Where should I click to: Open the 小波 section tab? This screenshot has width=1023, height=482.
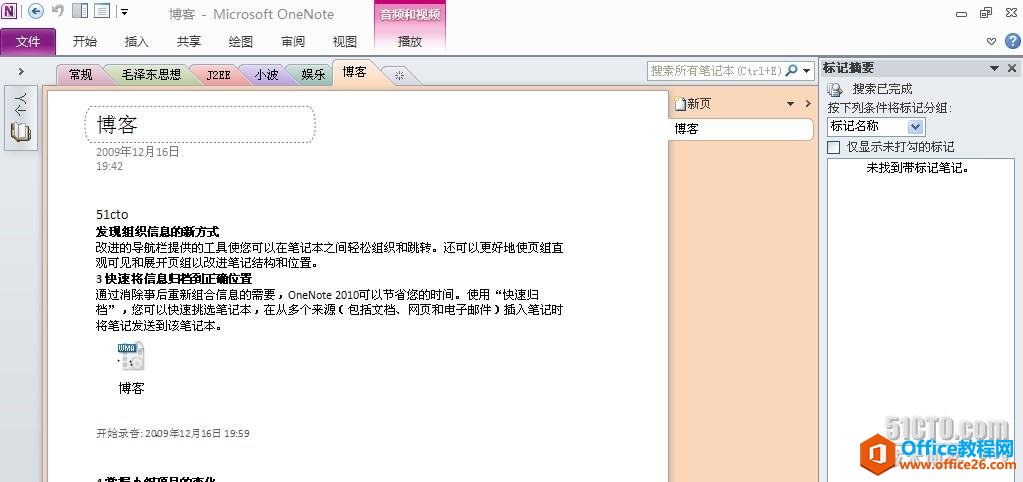[x=266, y=75]
